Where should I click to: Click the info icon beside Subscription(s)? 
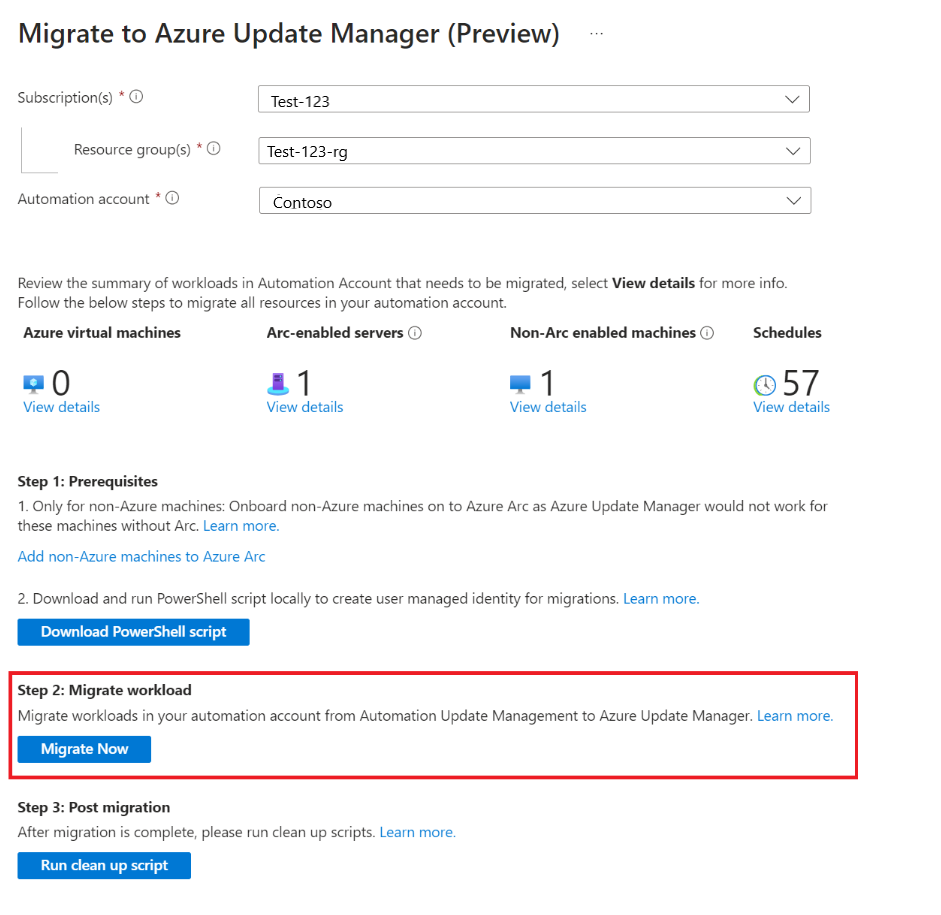pos(137,97)
